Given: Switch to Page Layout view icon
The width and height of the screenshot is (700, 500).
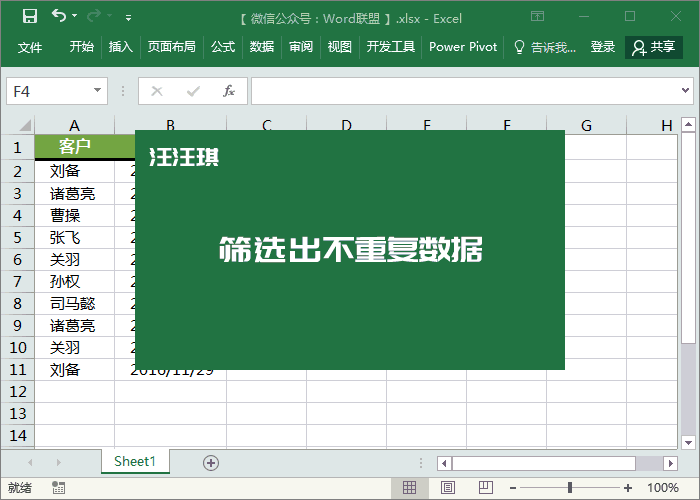Looking at the screenshot, I should pyautogui.click(x=448, y=488).
